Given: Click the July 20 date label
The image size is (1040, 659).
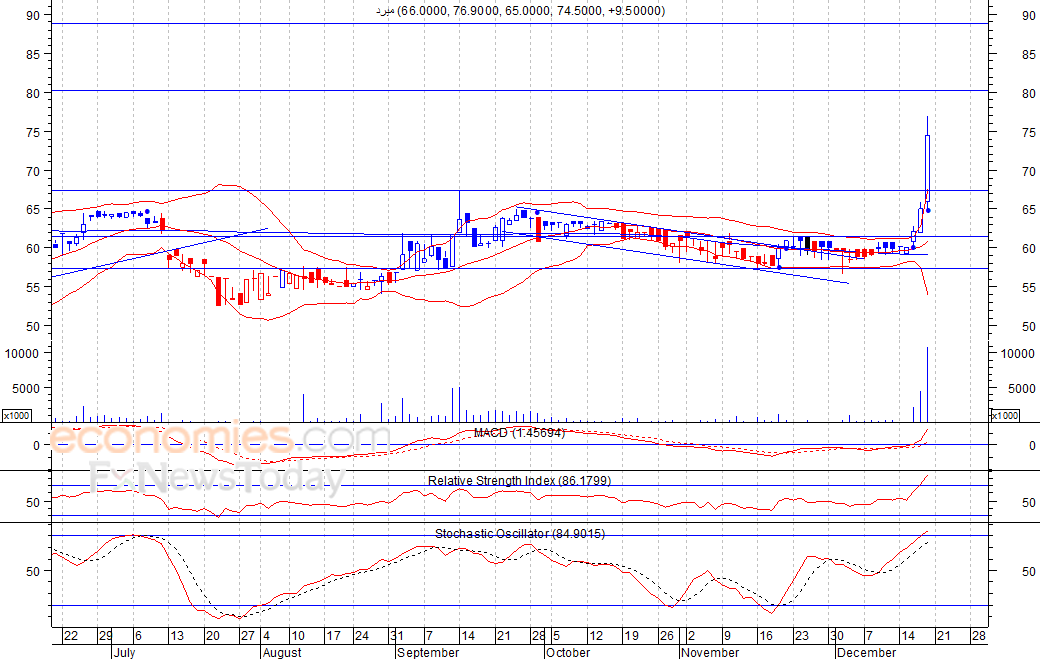Looking at the screenshot, I should click(212, 636).
